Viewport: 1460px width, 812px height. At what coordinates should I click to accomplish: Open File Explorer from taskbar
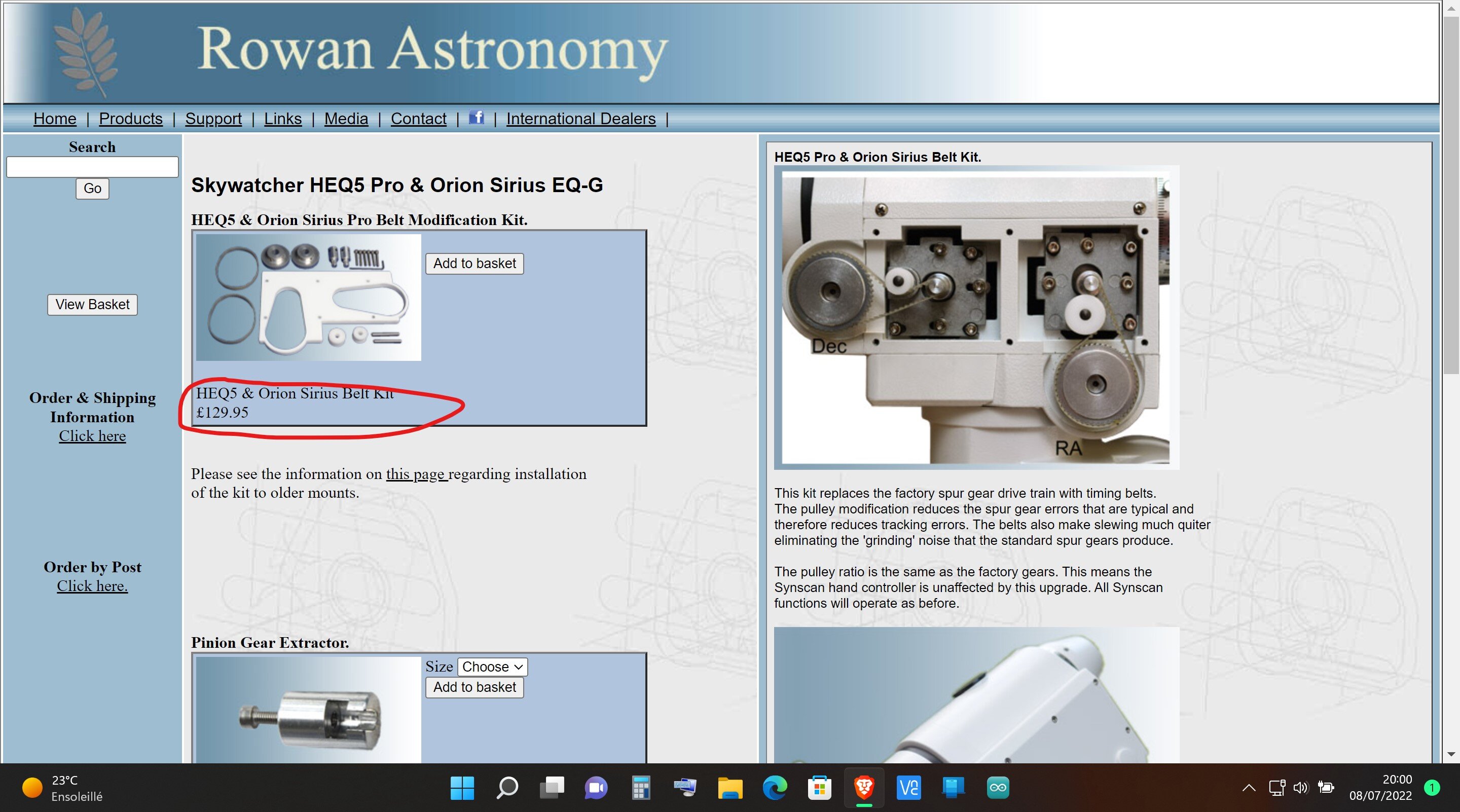[730, 788]
